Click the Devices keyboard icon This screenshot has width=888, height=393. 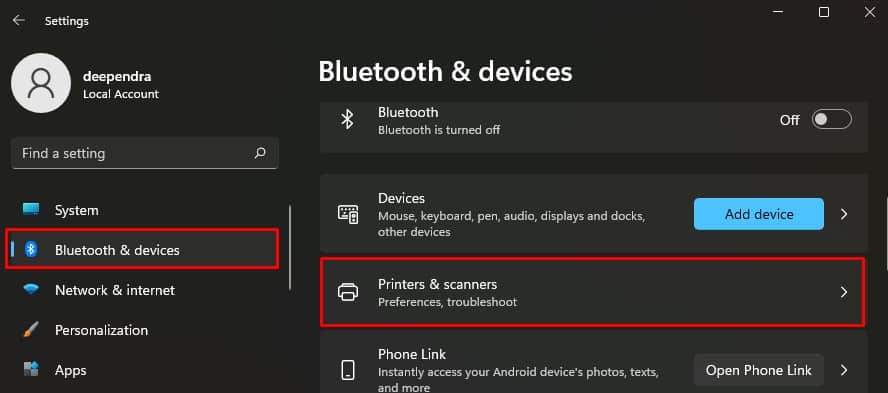click(348, 214)
